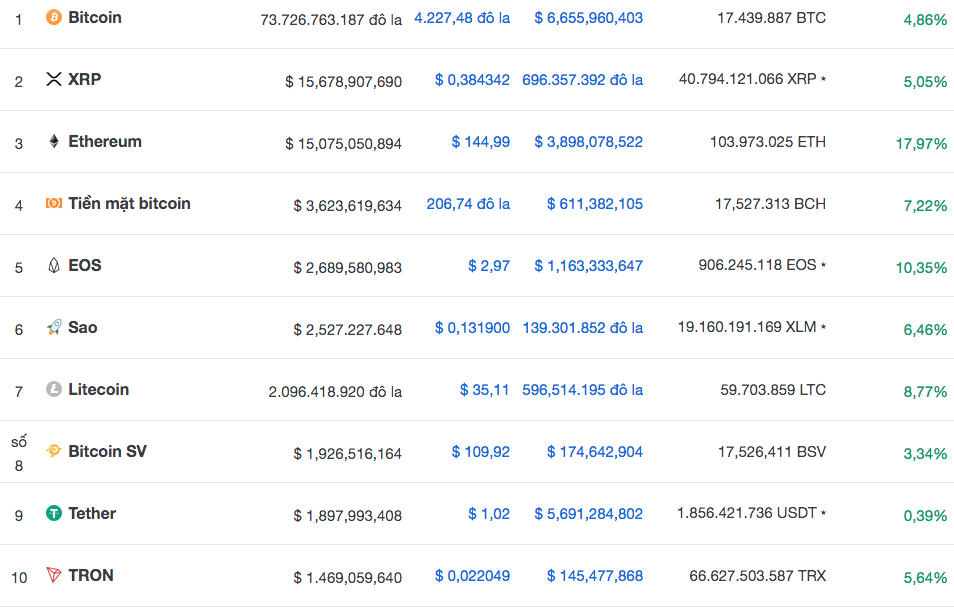Select Tether's 0,39% change value
954x609 pixels.
click(x=925, y=516)
